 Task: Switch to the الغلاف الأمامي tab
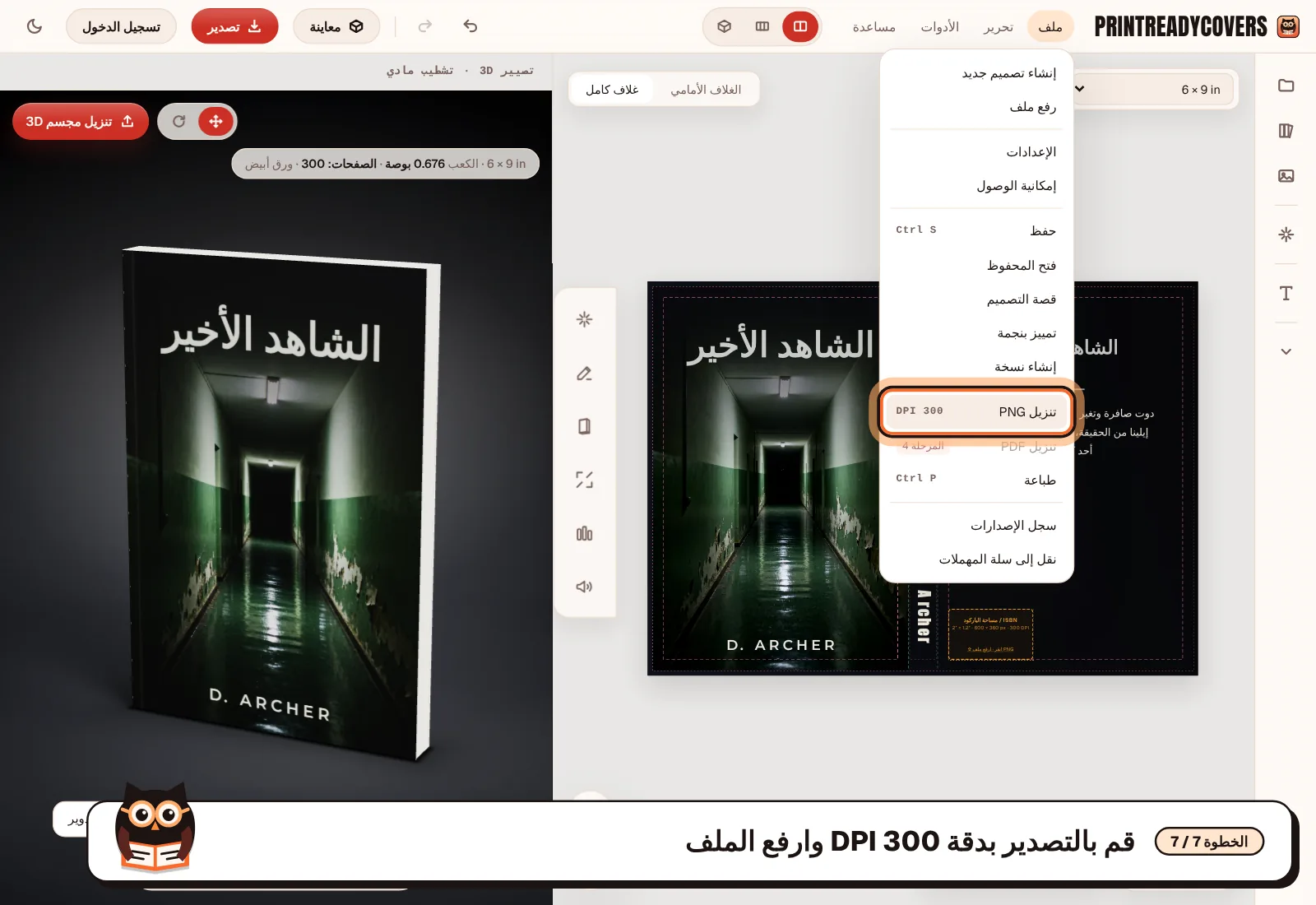pyautogui.click(x=706, y=89)
